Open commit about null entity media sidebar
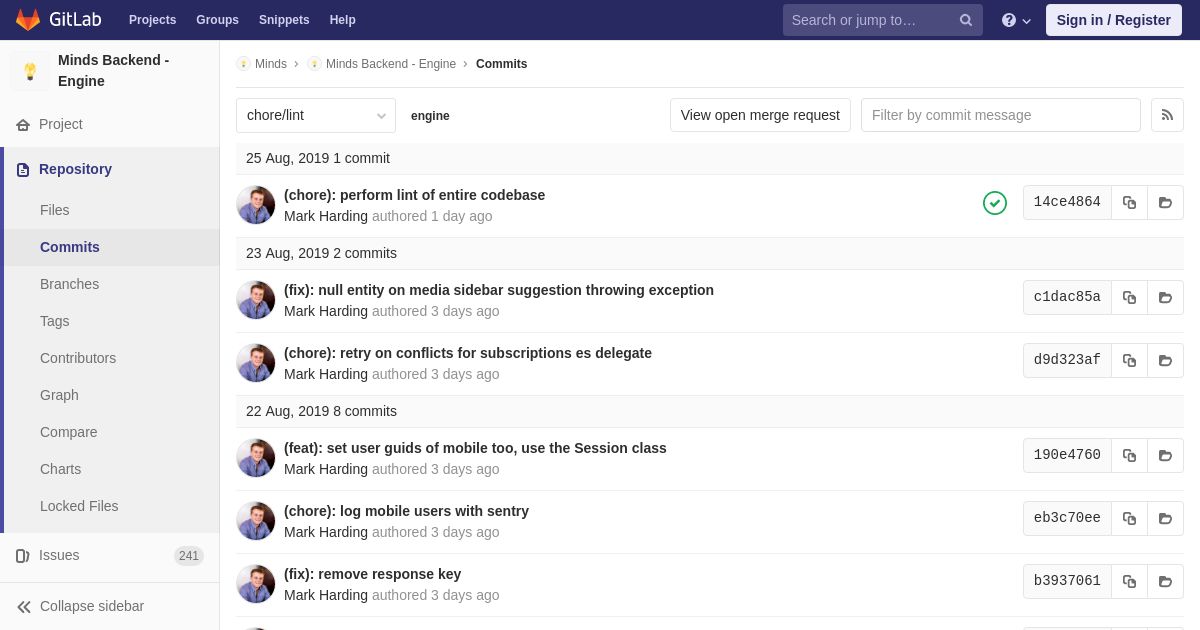Screen dimensions: 1200x630 499,290
